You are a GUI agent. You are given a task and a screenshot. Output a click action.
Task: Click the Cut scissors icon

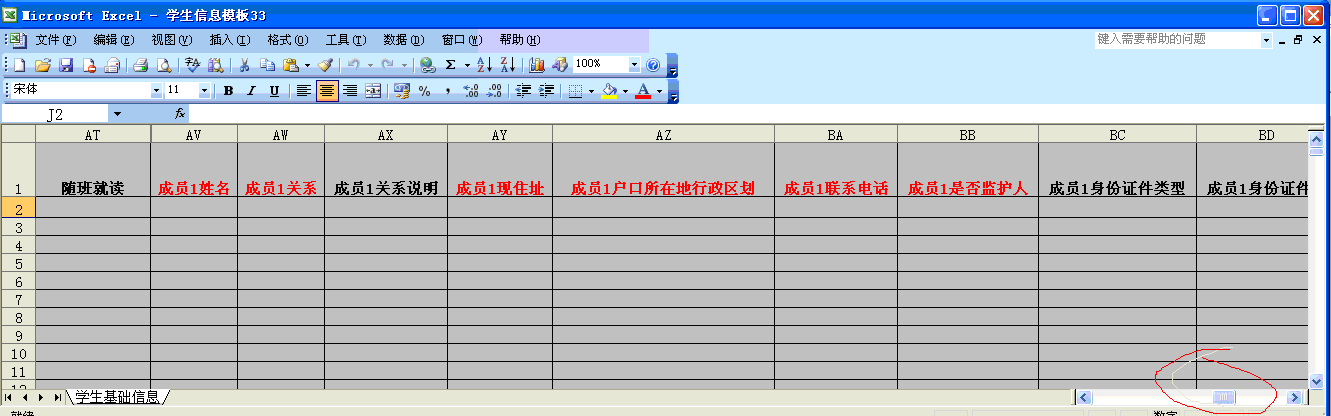243,65
